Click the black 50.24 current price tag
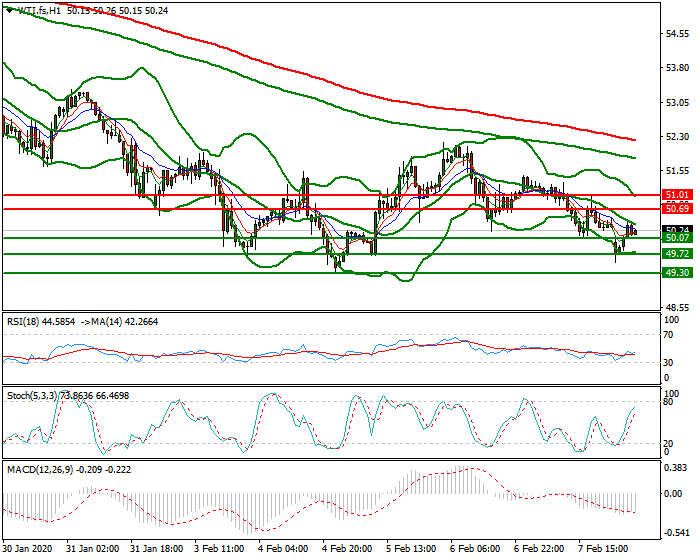 [x=677, y=229]
